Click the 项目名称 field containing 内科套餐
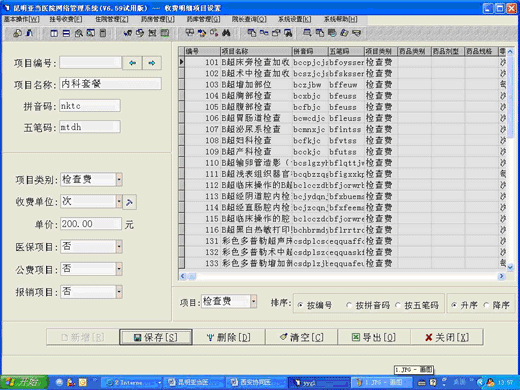 click(x=111, y=84)
